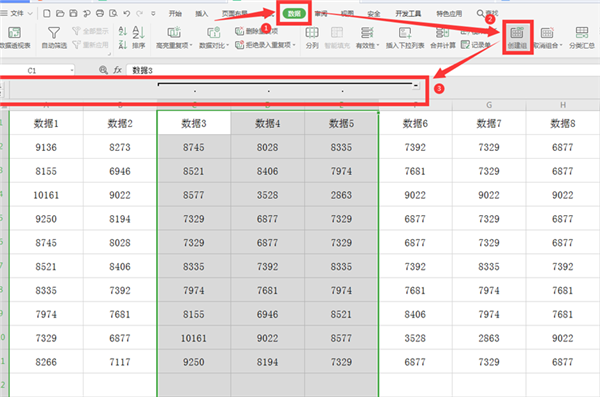Click the print icon in quick toolbar

[100, 13]
